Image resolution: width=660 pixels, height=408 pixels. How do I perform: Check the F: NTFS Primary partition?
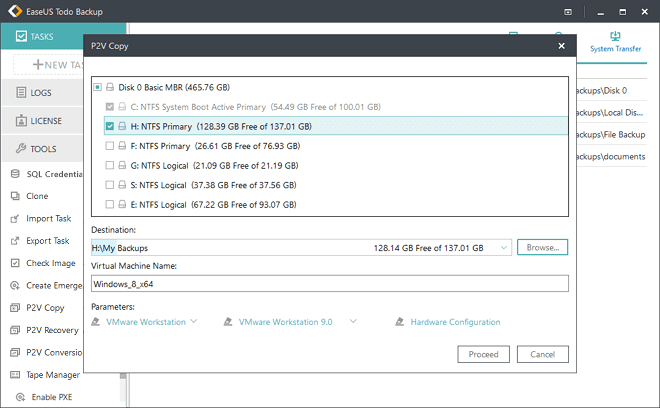click(110, 146)
